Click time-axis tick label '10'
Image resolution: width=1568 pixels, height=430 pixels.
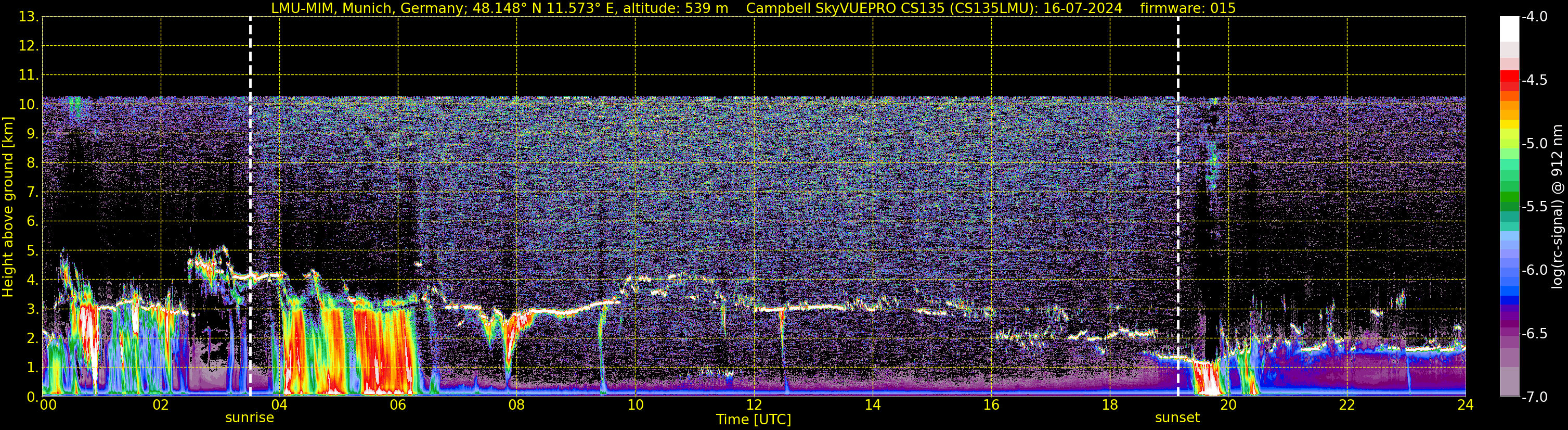(x=636, y=405)
